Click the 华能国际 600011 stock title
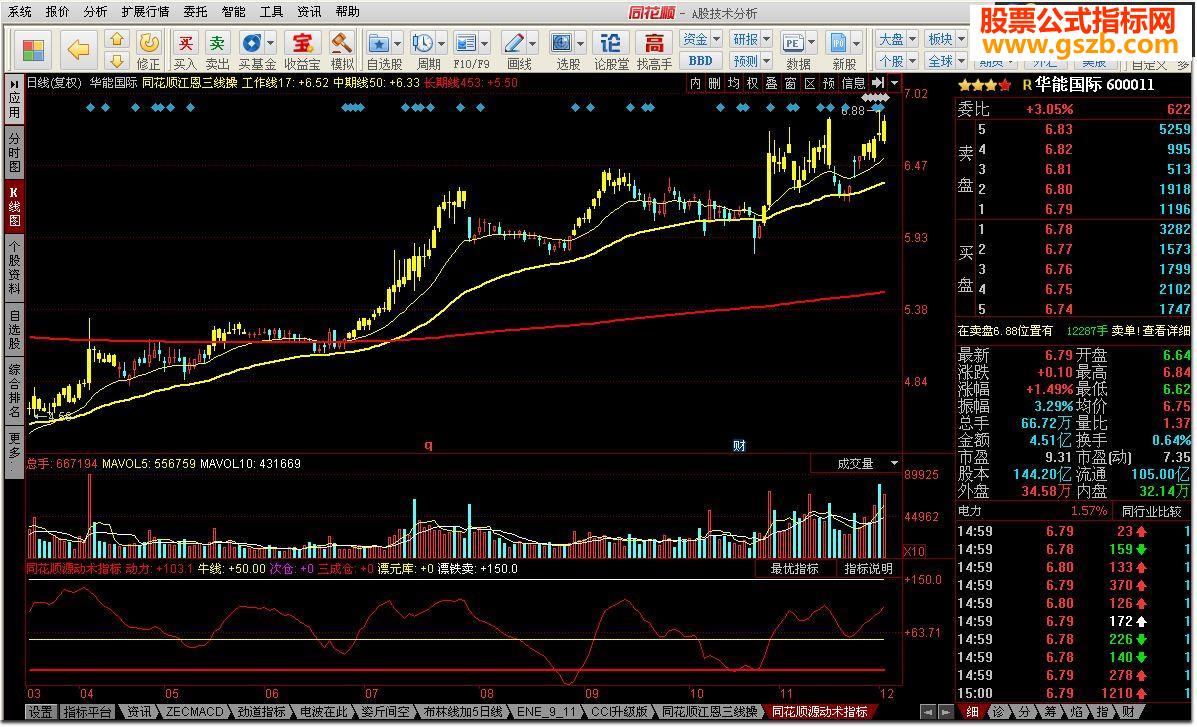 pyautogui.click(x=1093, y=85)
